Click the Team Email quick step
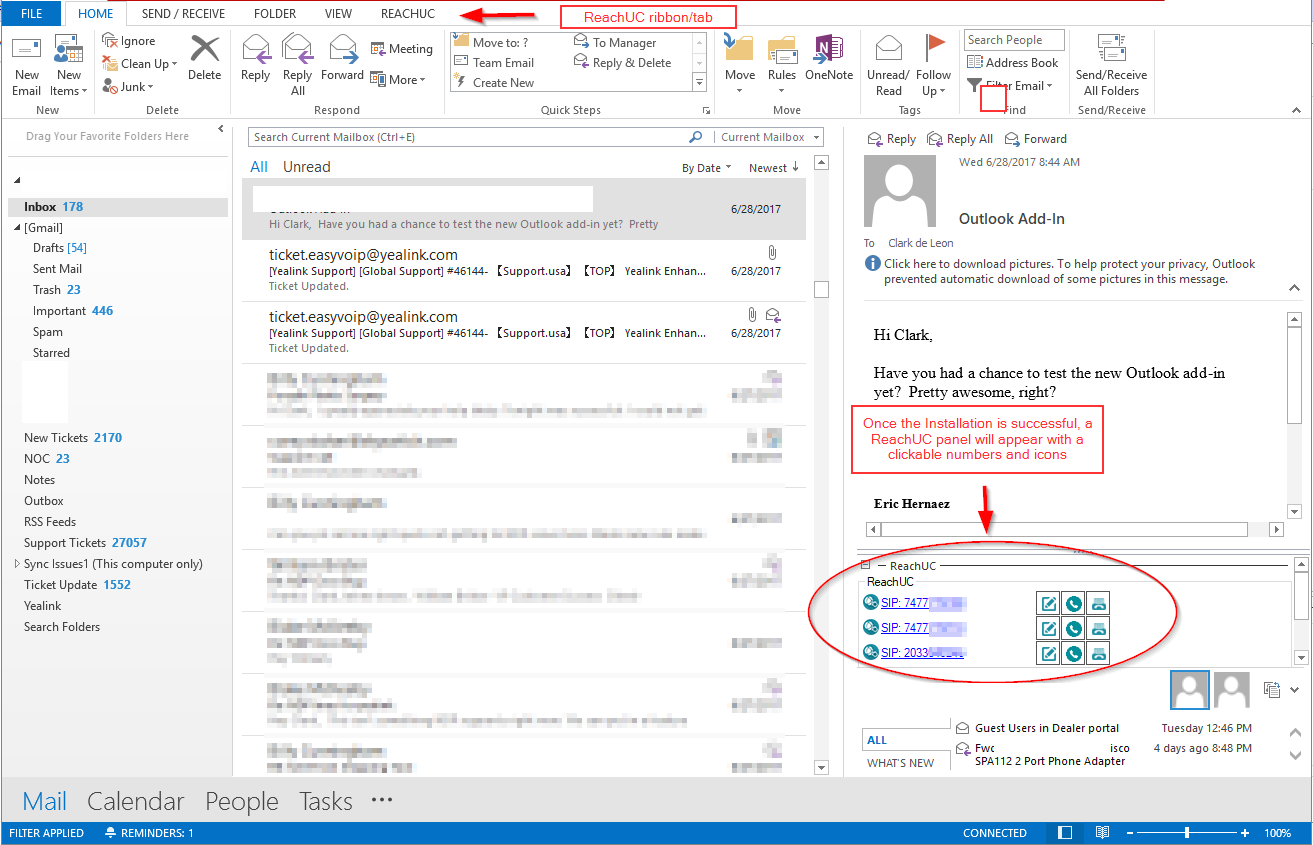Viewport: 1313px width, 845px height. [495, 62]
